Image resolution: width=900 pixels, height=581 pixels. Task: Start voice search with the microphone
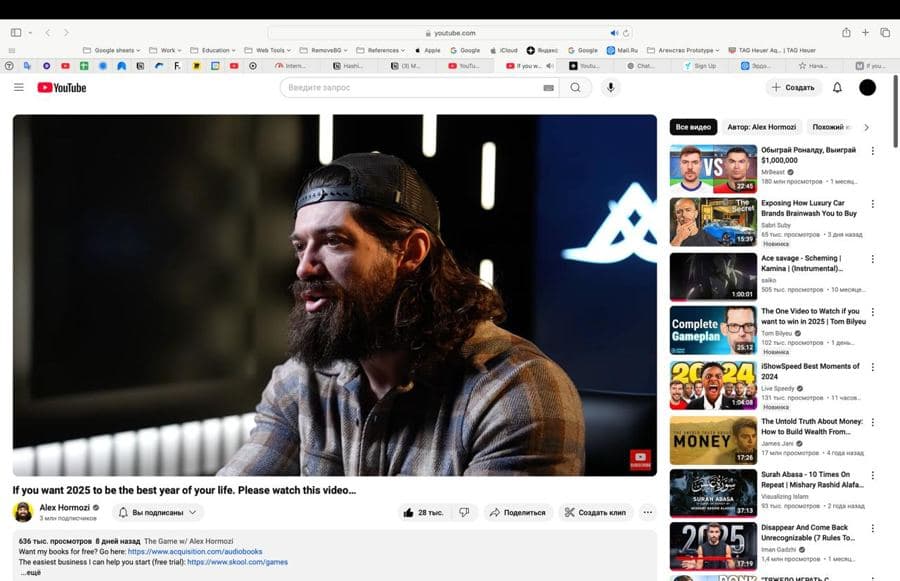pos(611,87)
